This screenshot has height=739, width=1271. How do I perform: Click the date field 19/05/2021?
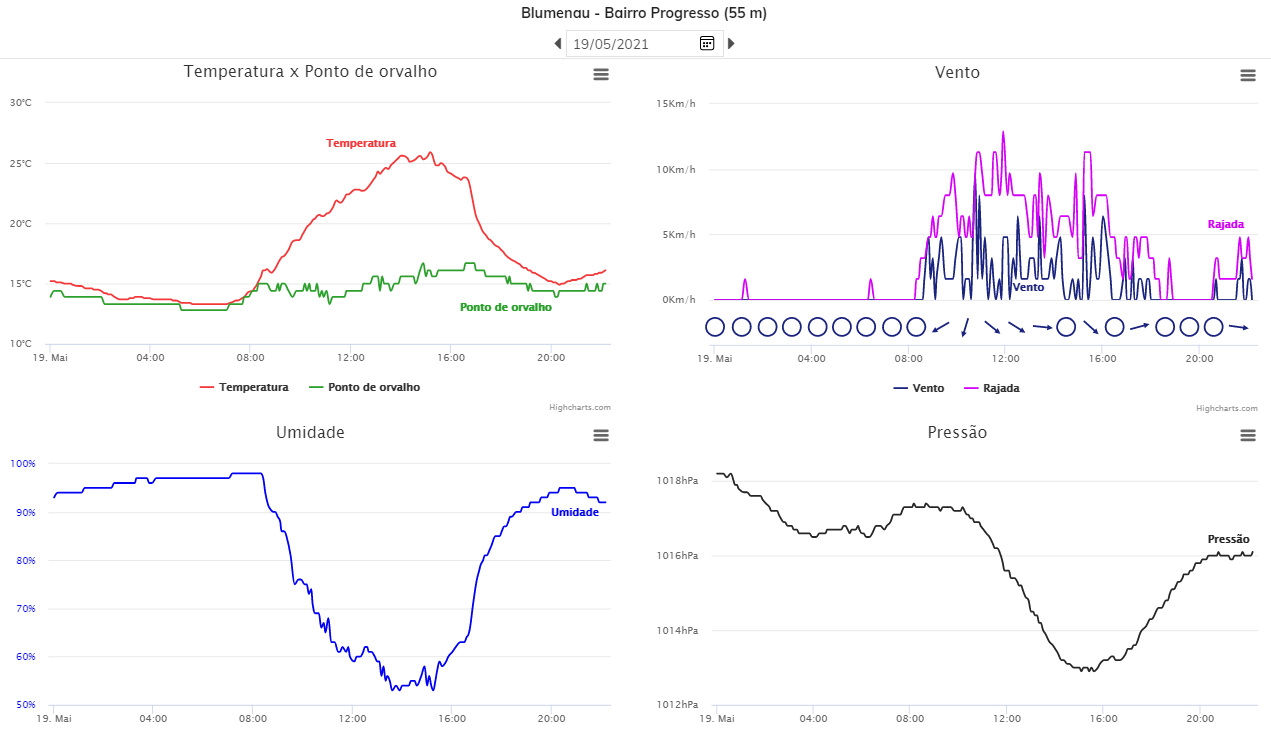pos(631,44)
